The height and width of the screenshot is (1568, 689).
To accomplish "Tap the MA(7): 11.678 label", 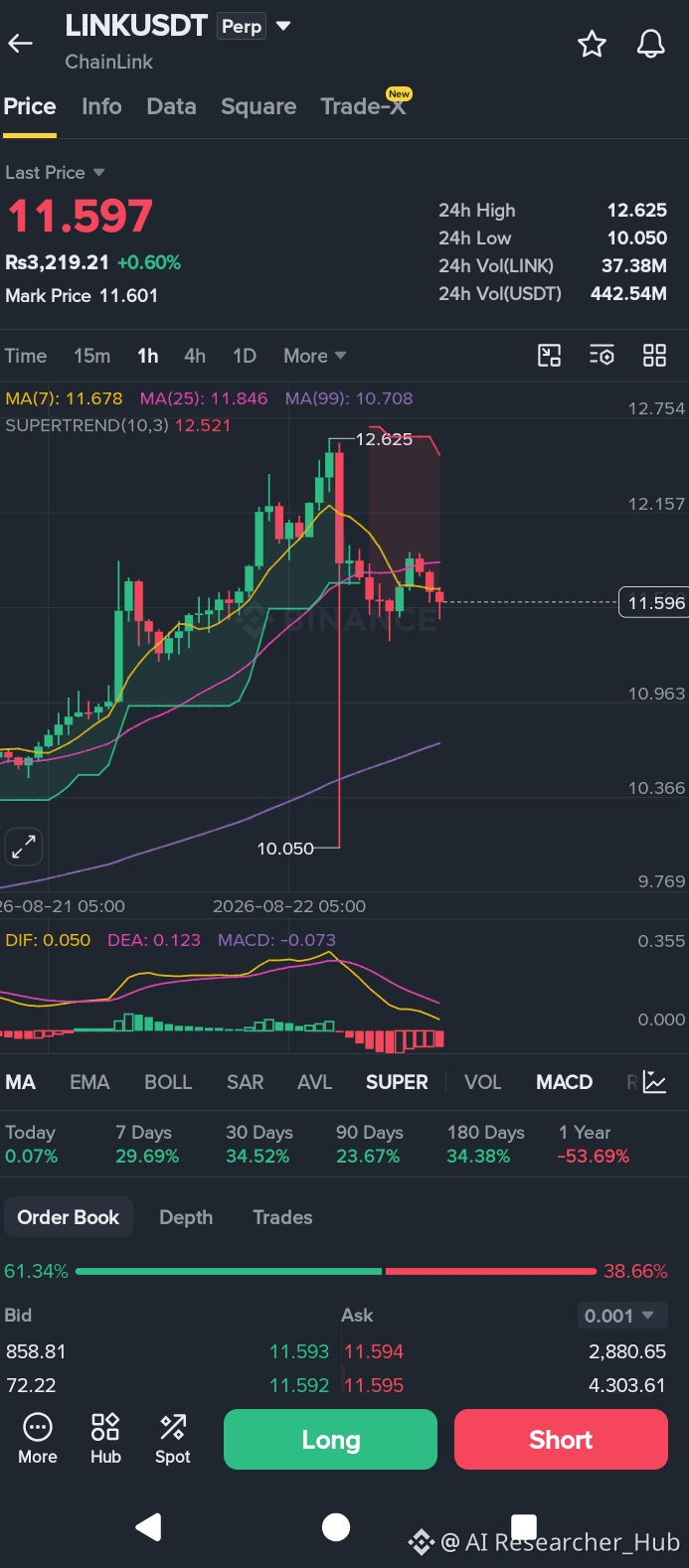I will tap(64, 398).
